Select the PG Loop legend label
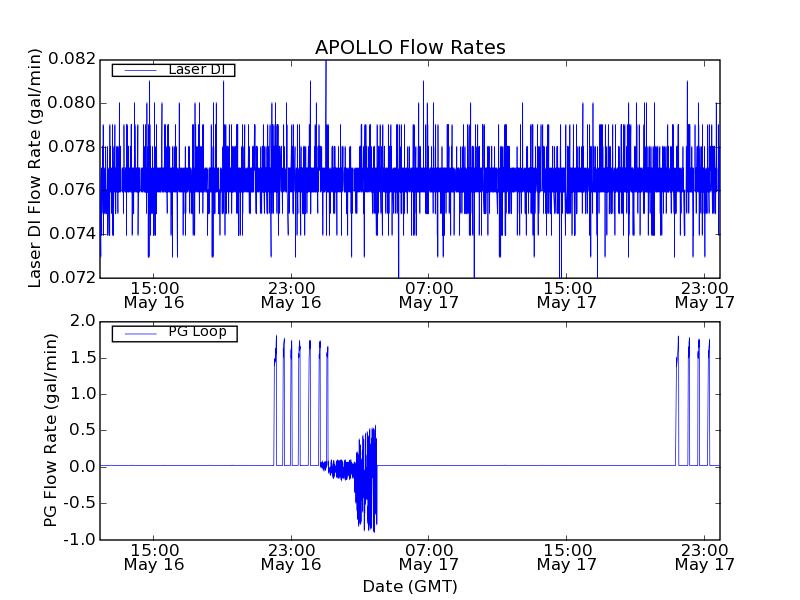Viewport: 800px width, 600px height. (x=198, y=332)
